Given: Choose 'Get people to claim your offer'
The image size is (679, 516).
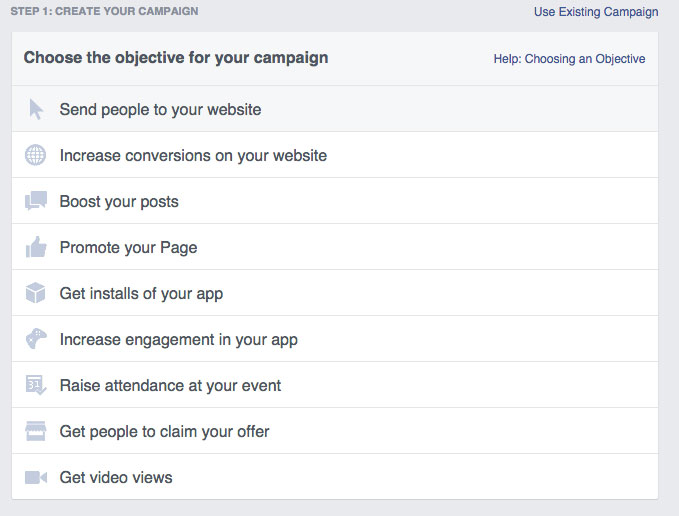Looking at the screenshot, I should coord(335,431).
